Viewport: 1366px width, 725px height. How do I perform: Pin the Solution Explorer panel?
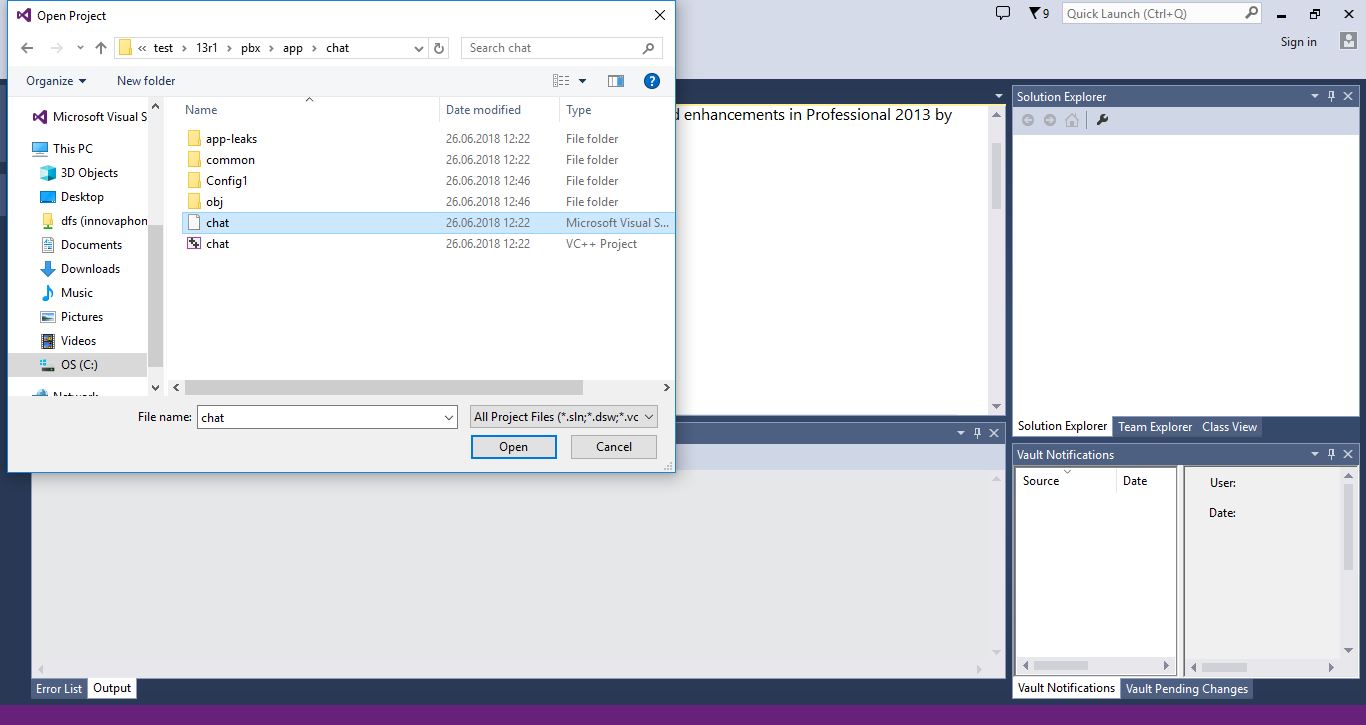(1331, 96)
